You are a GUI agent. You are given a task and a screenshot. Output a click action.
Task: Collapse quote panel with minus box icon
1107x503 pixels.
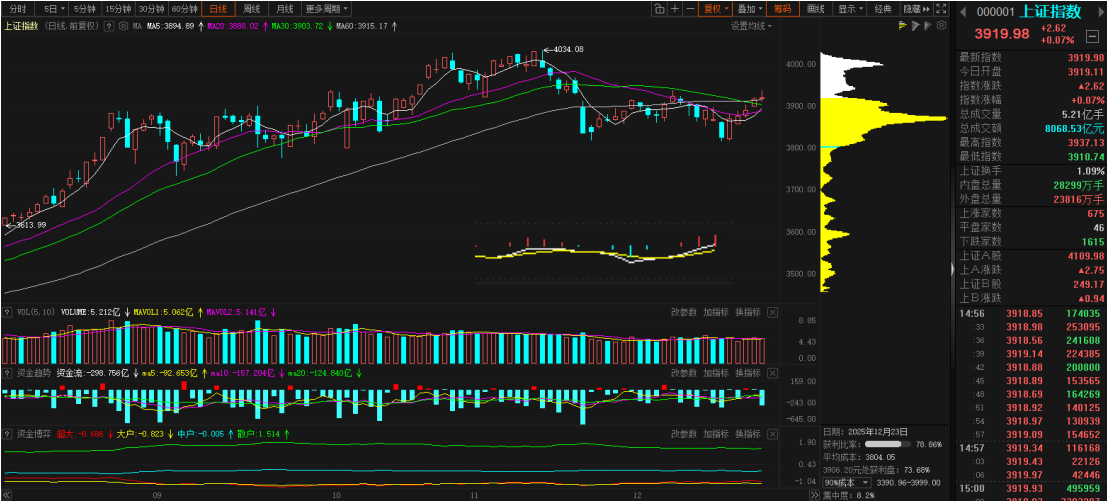coord(1092,34)
